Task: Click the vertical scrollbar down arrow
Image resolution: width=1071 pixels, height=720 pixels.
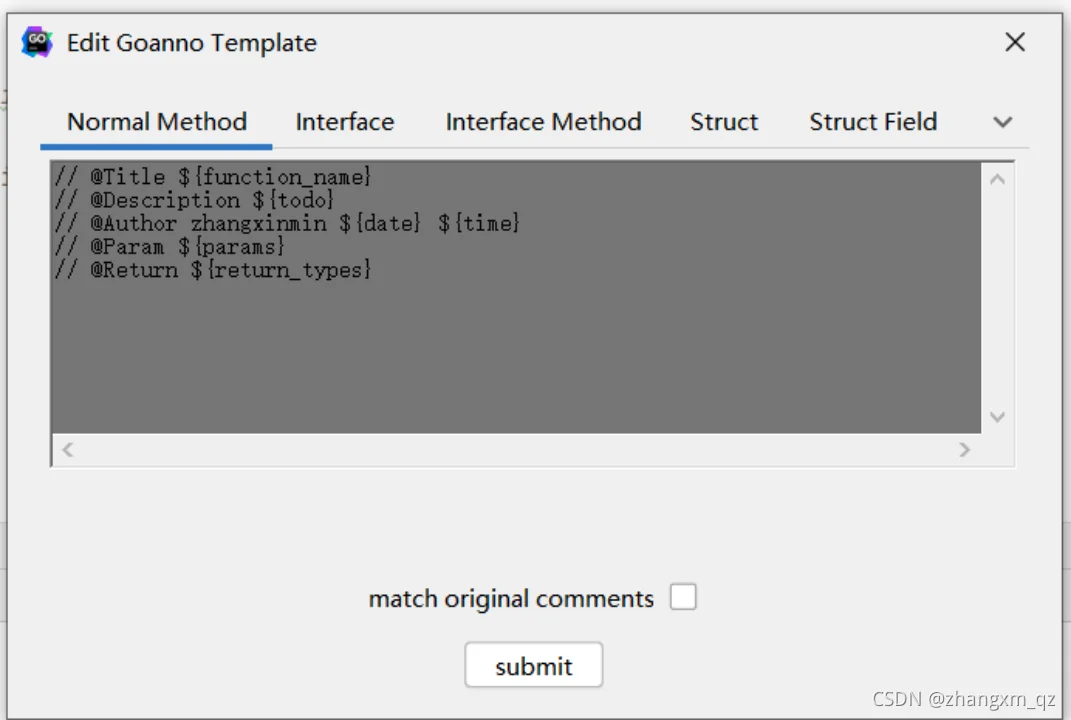Action: [x=997, y=417]
